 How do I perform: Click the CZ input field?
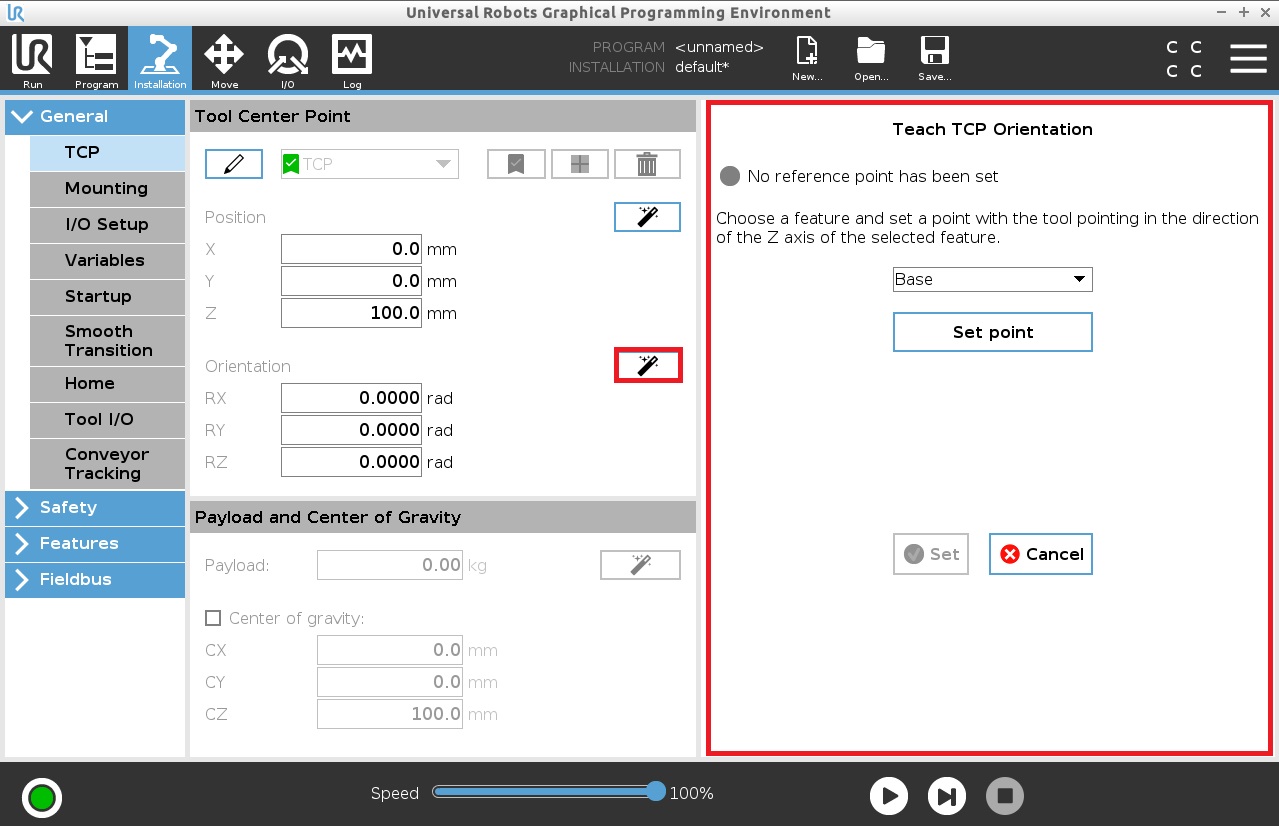point(390,714)
